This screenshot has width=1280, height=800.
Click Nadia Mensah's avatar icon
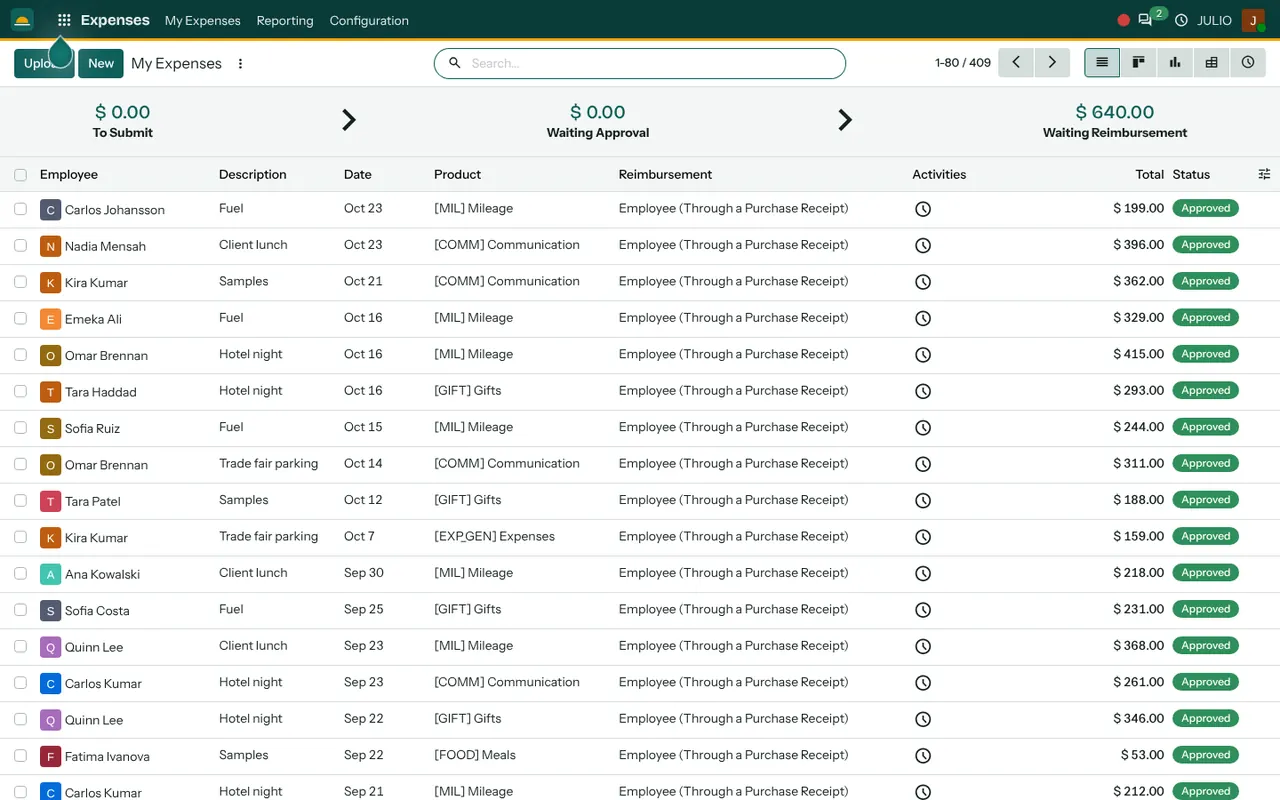coord(50,246)
